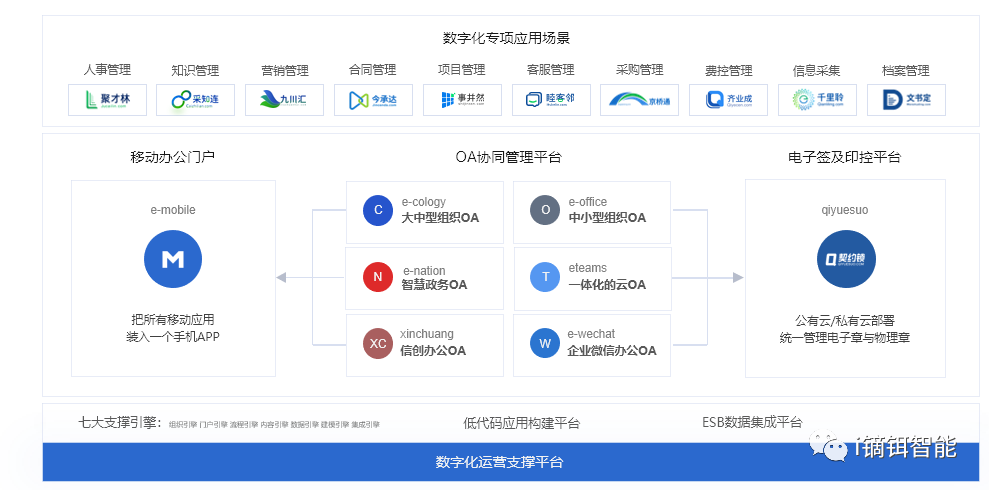Open the 事井然 project management logo

pyautogui.click(x=461, y=100)
